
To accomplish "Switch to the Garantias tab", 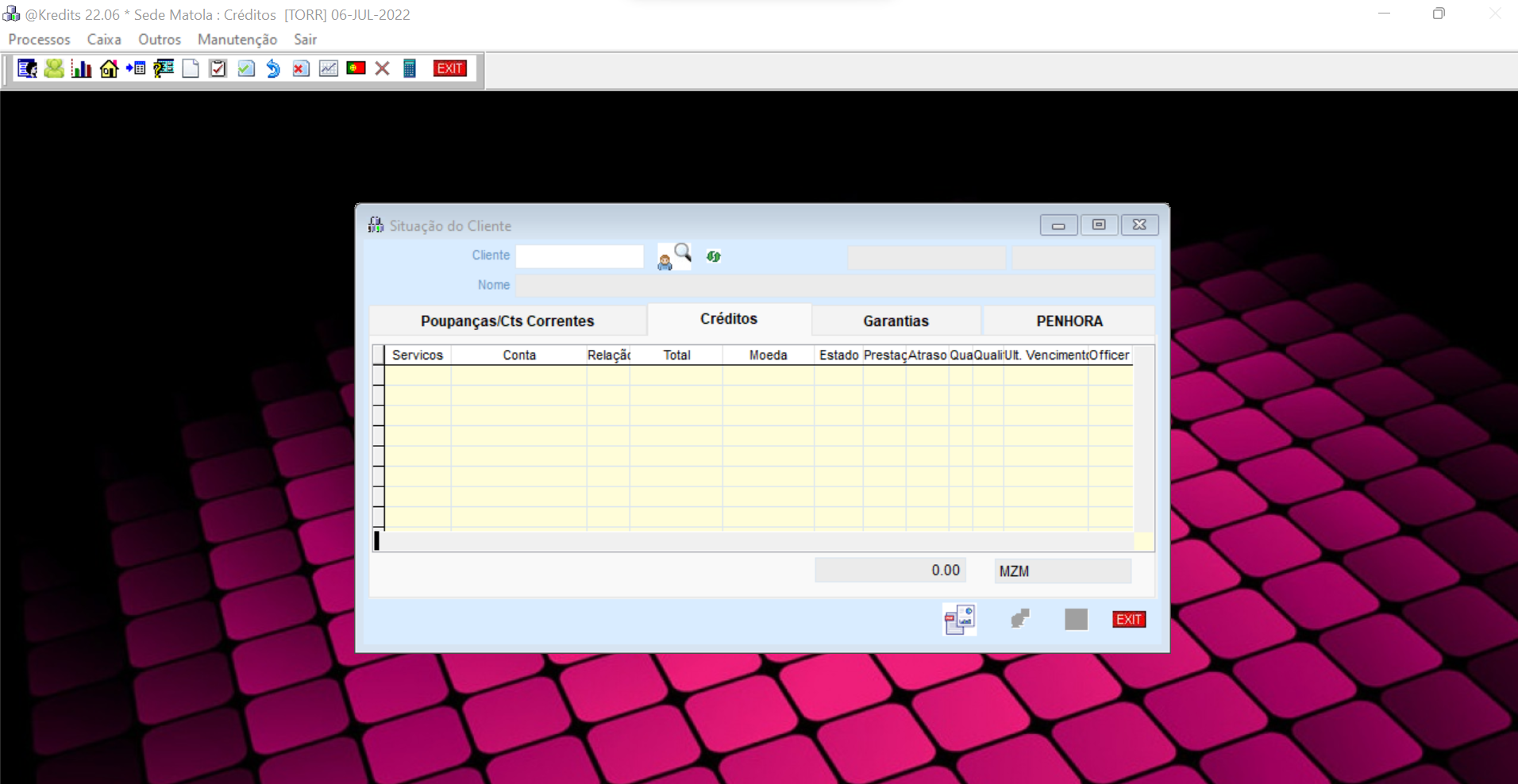I will tap(896, 321).
